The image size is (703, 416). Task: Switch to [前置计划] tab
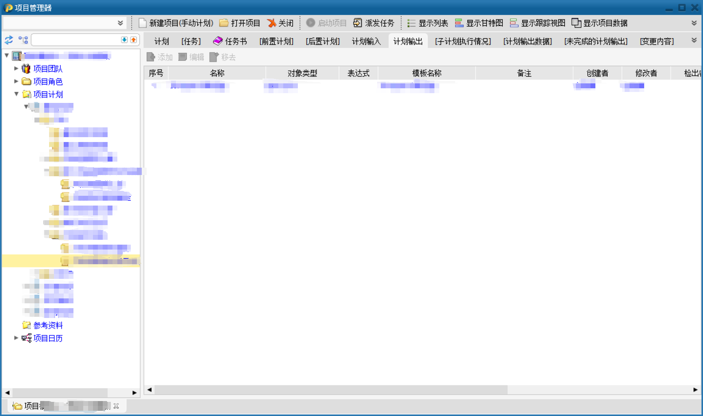tap(276, 41)
